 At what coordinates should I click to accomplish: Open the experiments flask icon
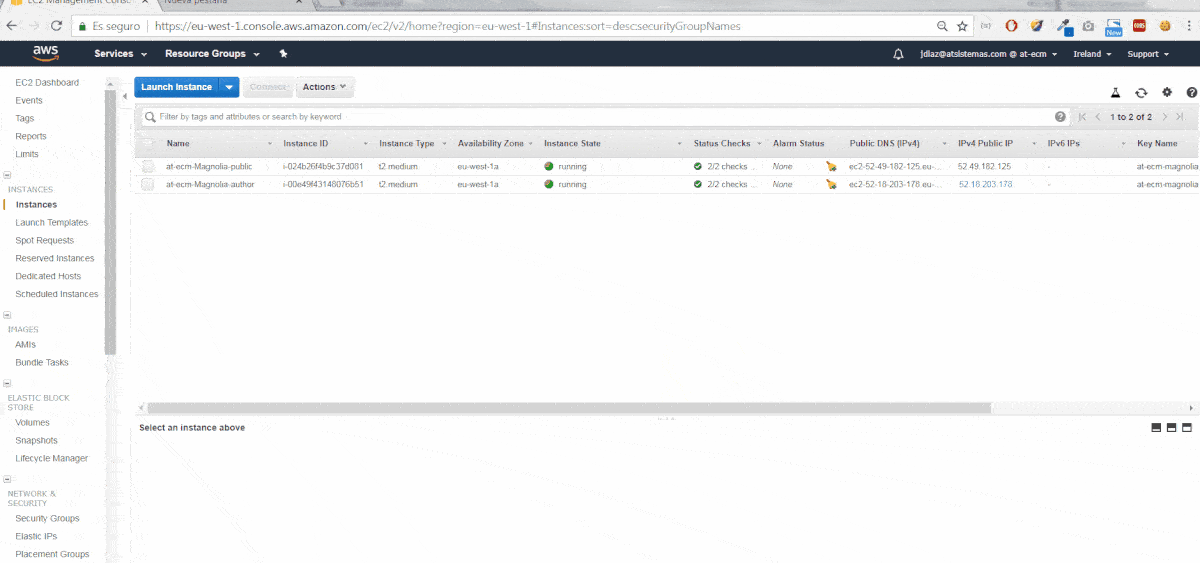[x=1116, y=92]
